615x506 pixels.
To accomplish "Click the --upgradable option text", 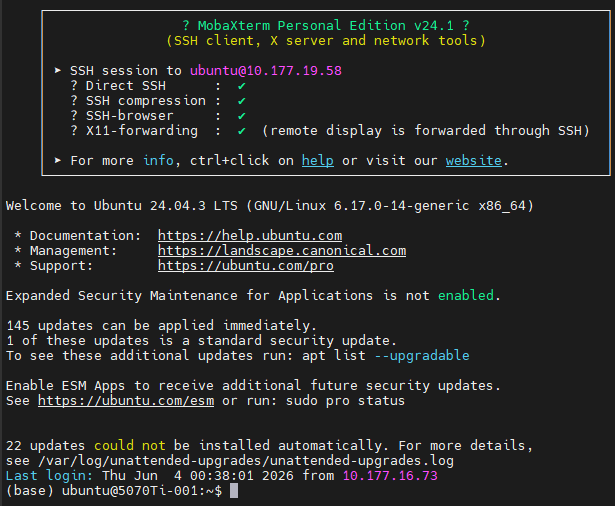I will tap(422, 356).
